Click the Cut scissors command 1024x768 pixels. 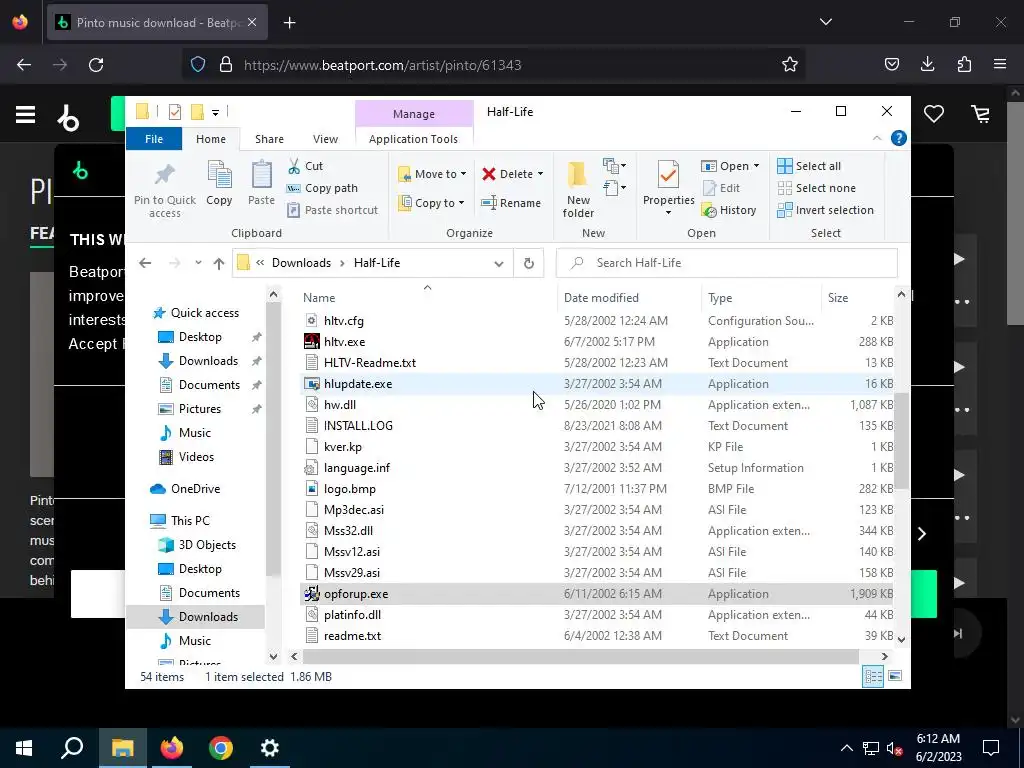306,166
